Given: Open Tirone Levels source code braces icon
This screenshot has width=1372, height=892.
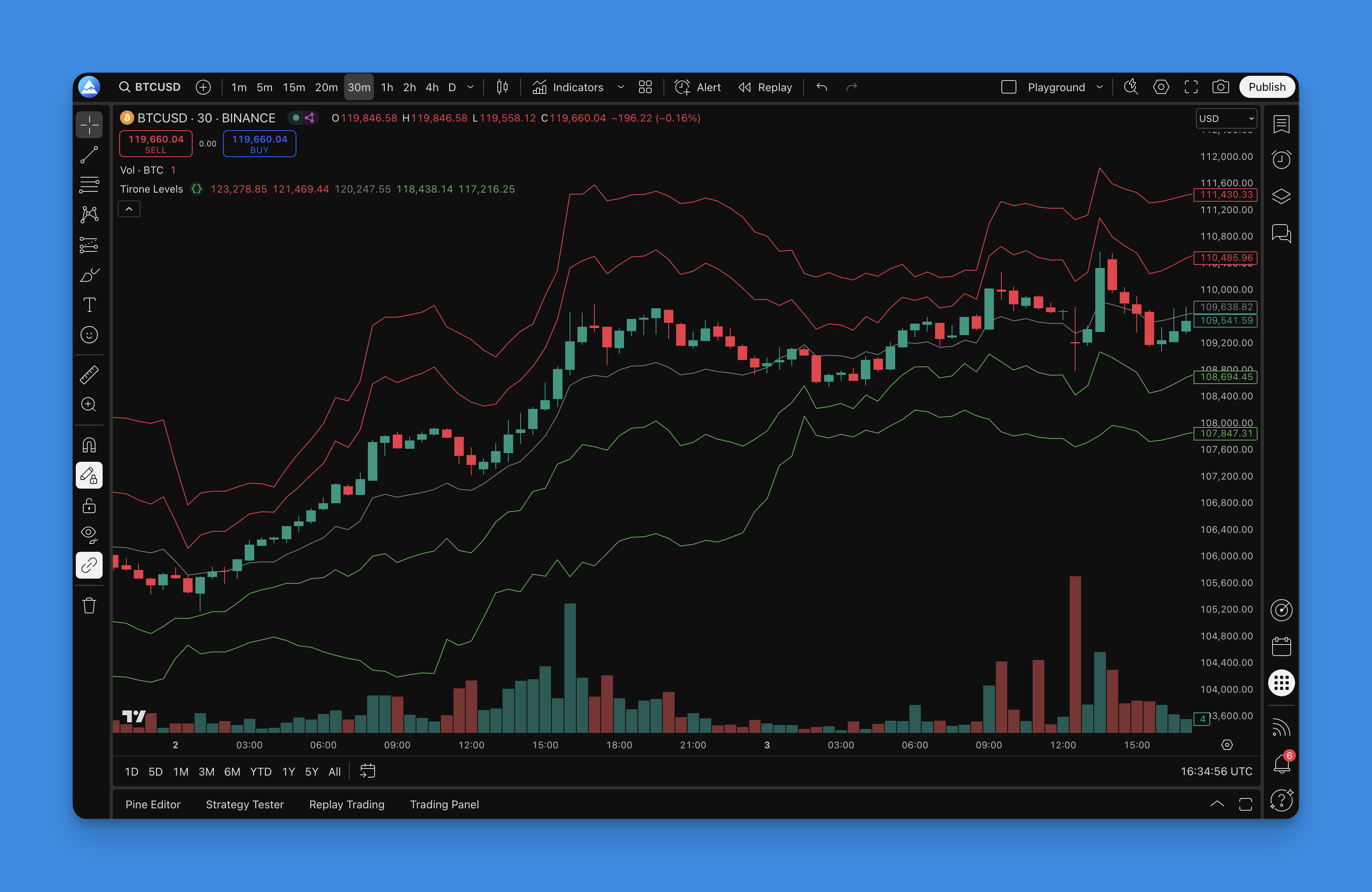Looking at the screenshot, I should (197, 189).
